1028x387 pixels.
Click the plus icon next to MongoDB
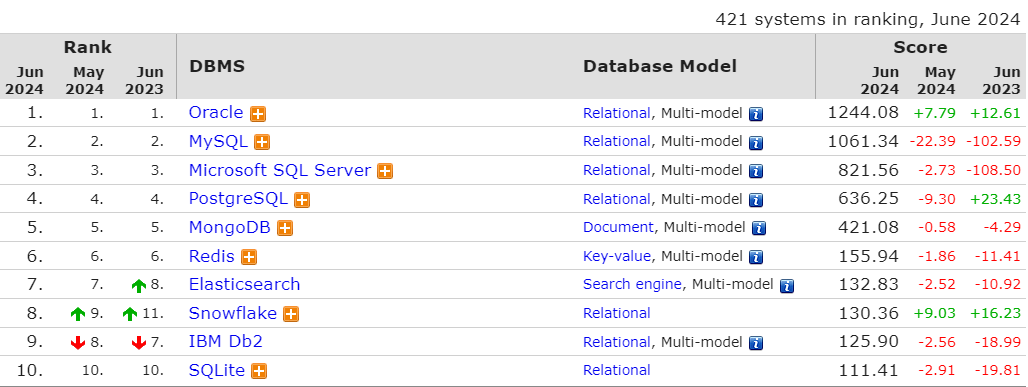(x=285, y=228)
